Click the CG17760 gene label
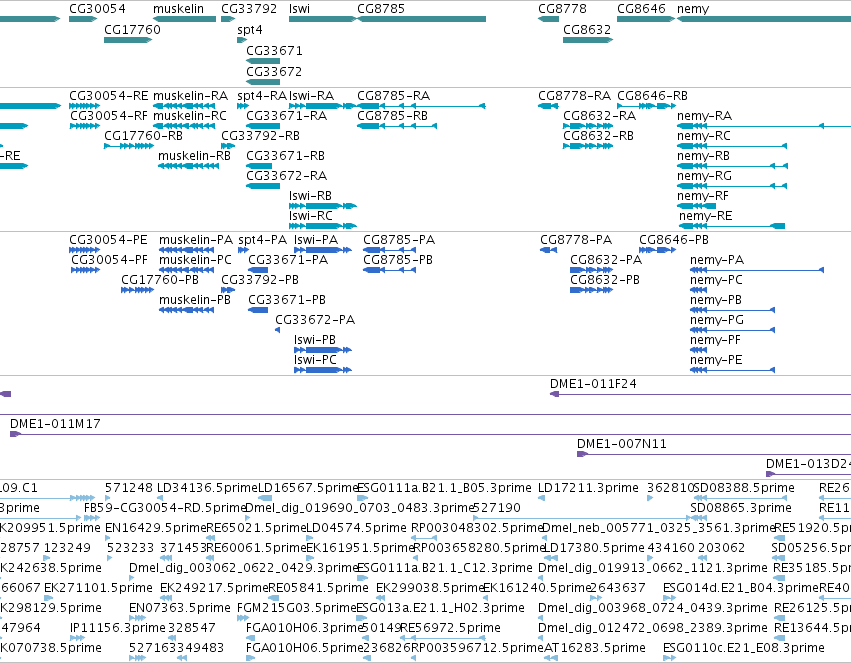This screenshot has width=851, height=663. point(132,29)
